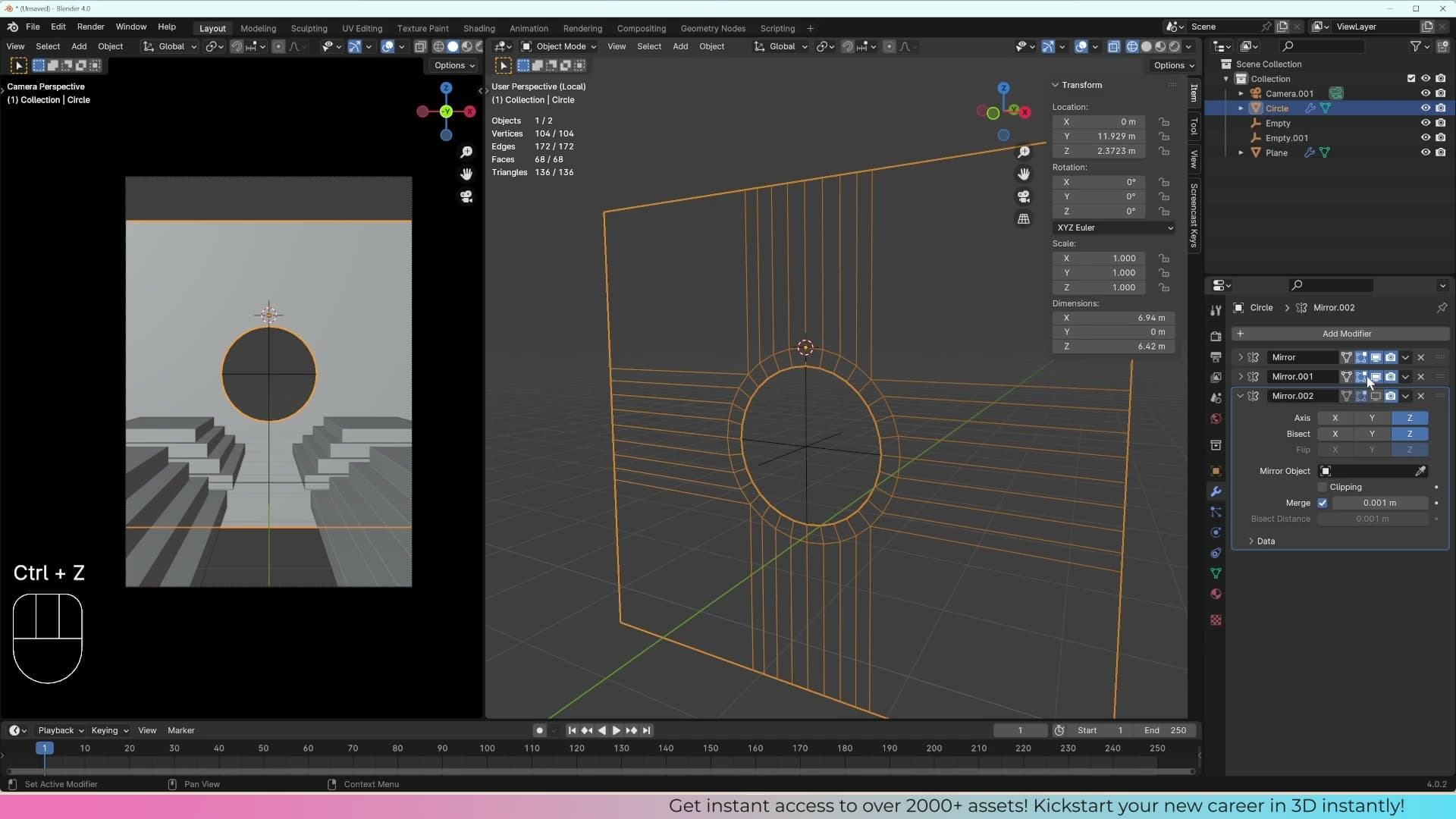
Task: Open Object Mode dropdown in right viewport
Action: tap(558, 46)
